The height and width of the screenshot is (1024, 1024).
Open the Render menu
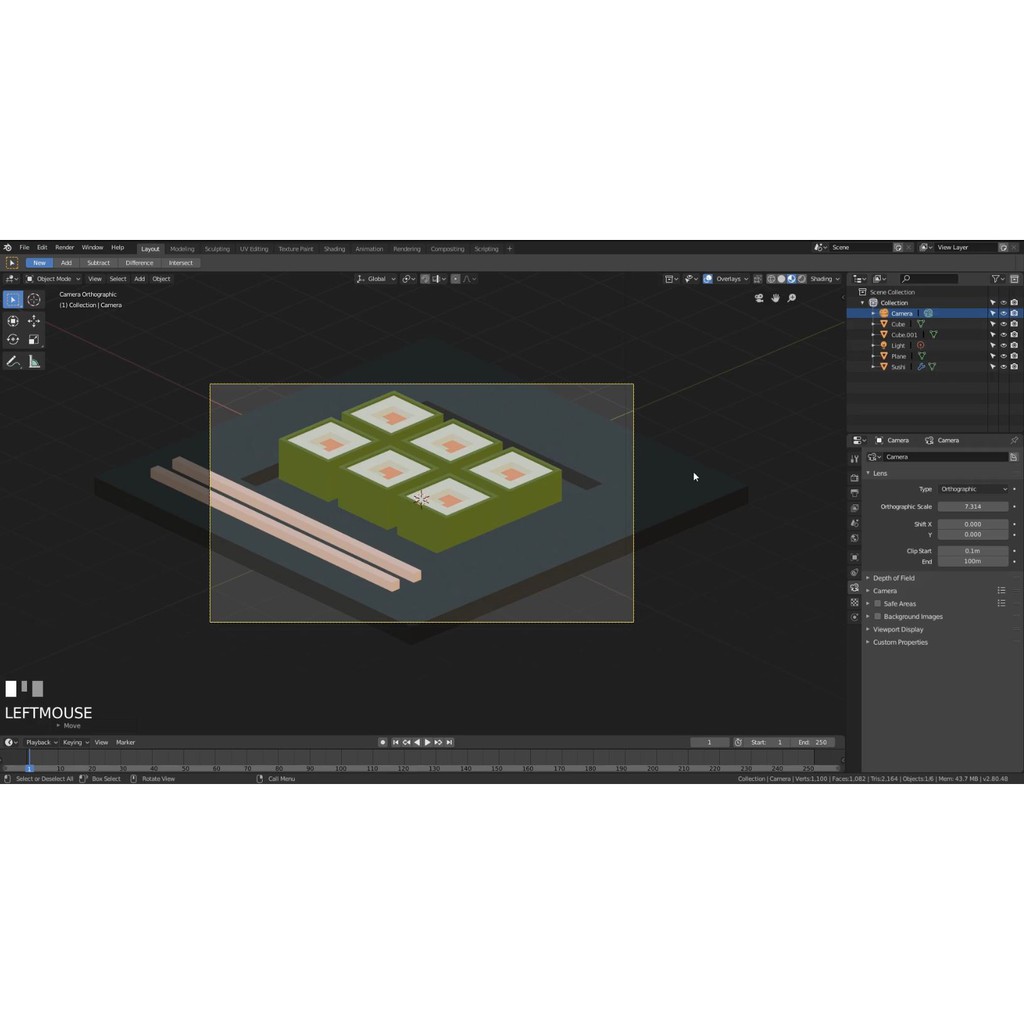[64, 247]
